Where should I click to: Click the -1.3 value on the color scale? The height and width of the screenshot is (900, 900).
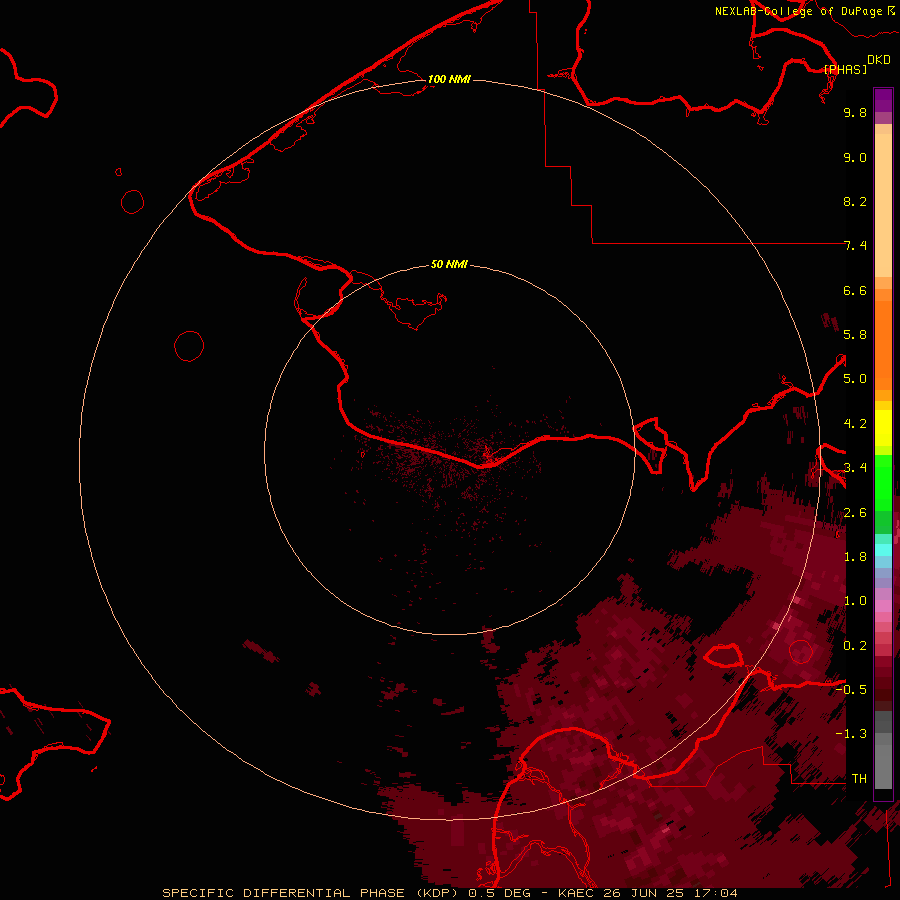(851, 734)
